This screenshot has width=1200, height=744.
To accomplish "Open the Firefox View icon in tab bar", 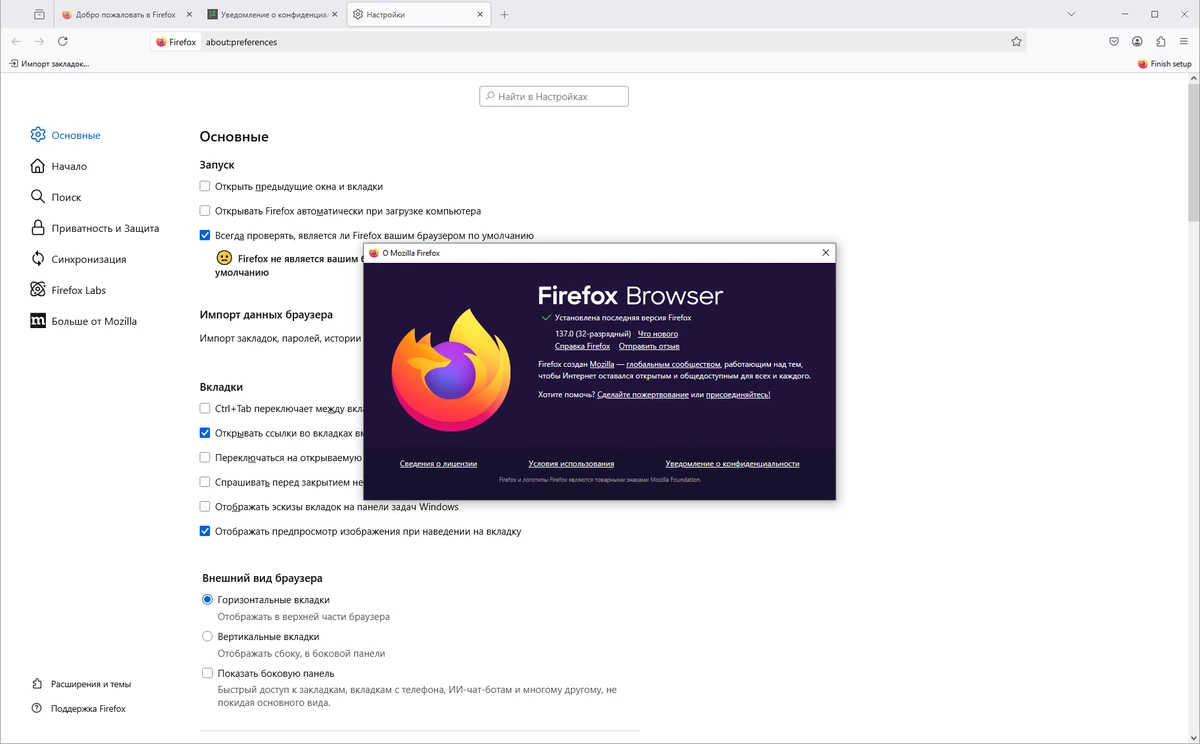I will coord(39,15).
